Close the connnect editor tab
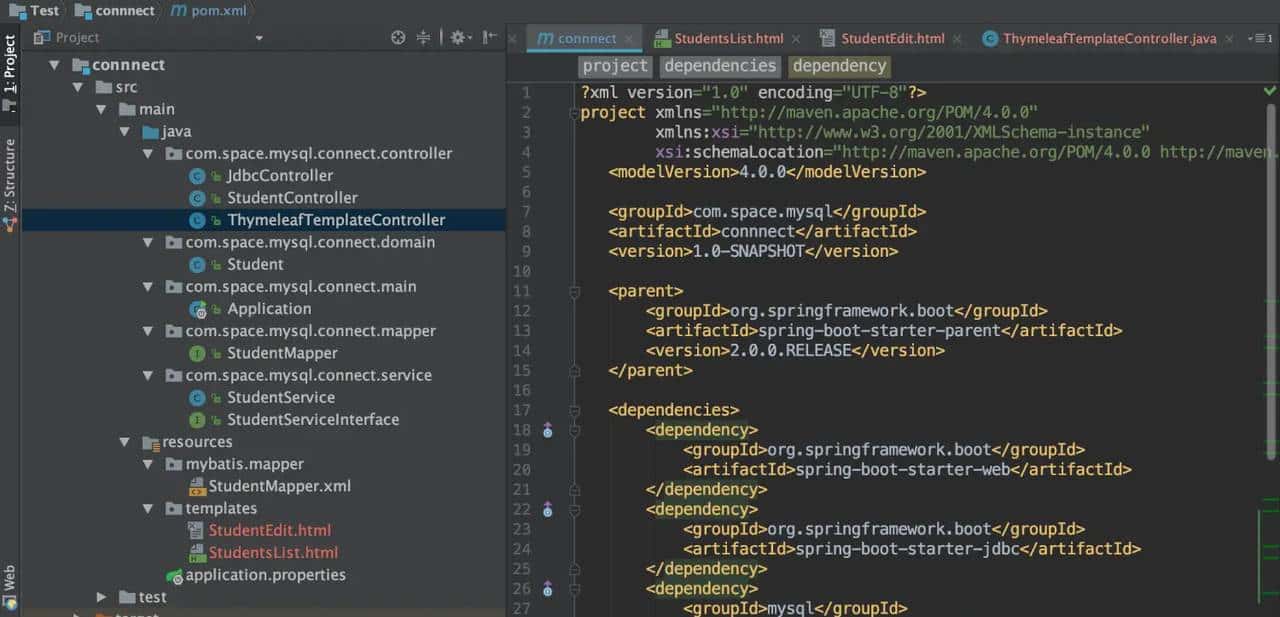Viewport: 1280px width, 617px height. (x=630, y=39)
